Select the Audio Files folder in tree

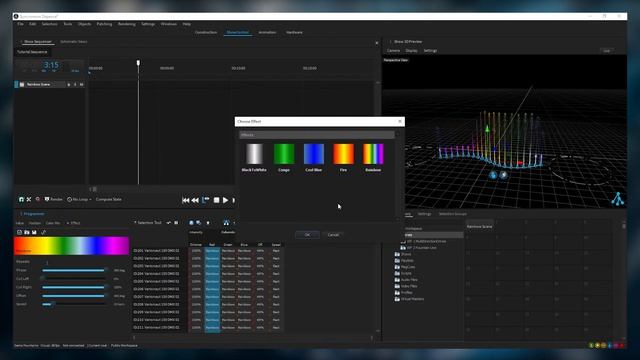tap(406, 280)
